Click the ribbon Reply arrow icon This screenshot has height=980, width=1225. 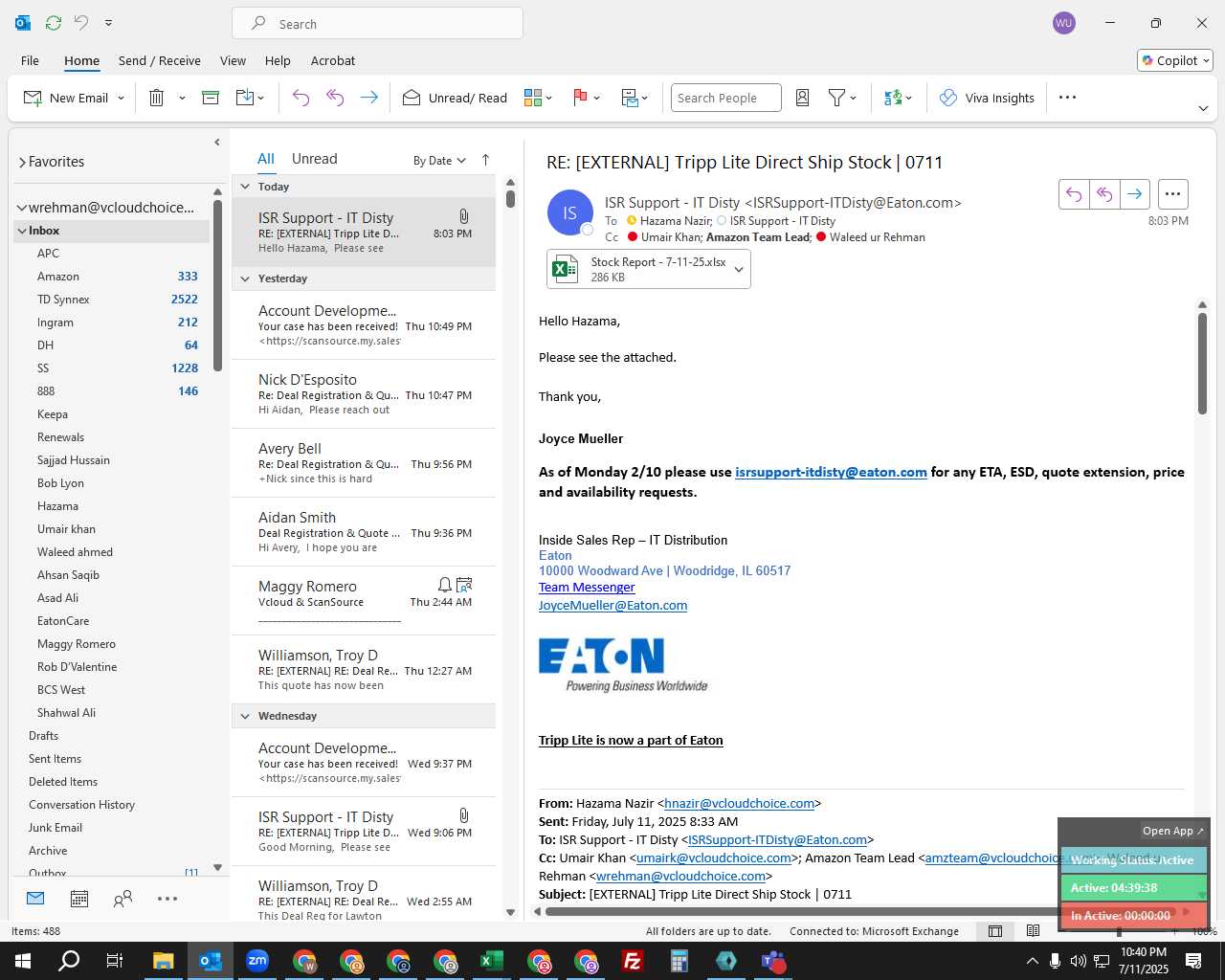301,98
